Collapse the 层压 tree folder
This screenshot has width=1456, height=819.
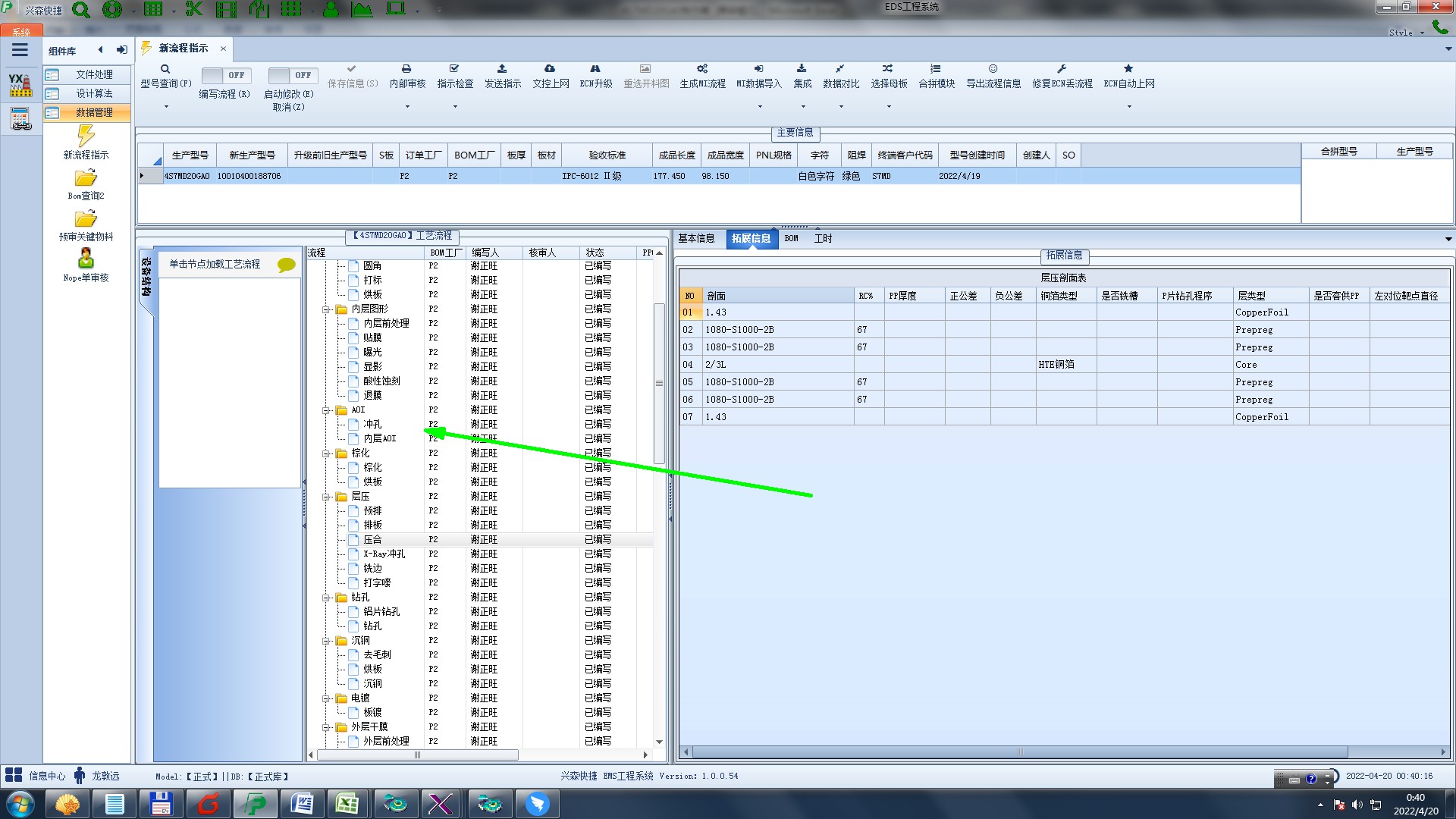327,497
